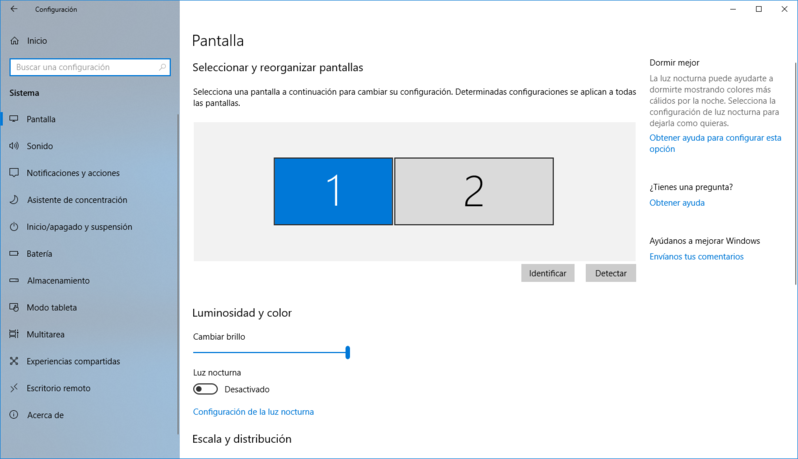Click the Escritorio remoto icon
The width and height of the screenshot is (798, 459).
coord(14,388)
